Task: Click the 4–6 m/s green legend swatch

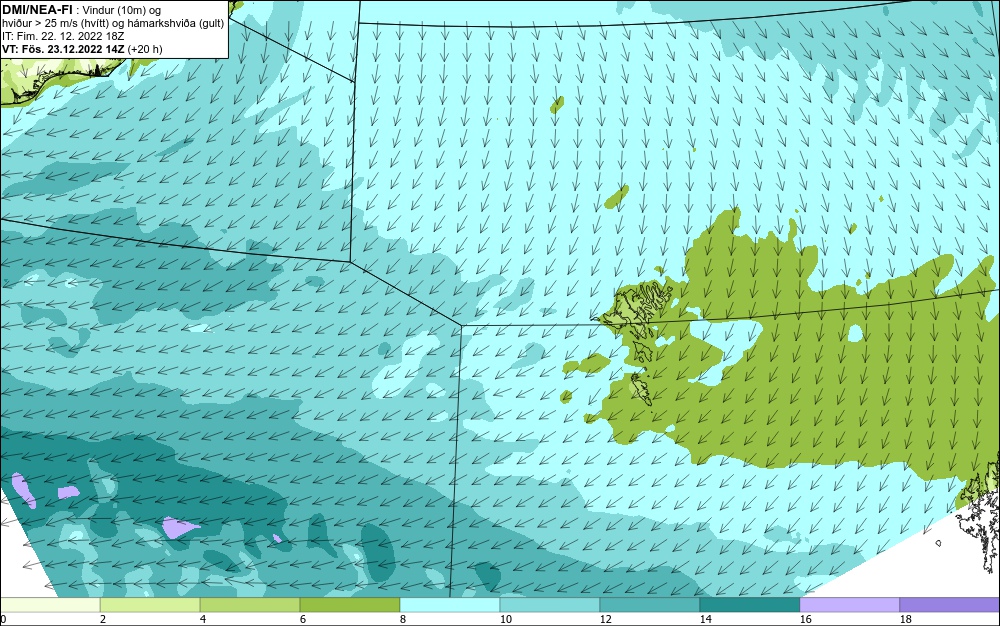Action: coord(250,604)
